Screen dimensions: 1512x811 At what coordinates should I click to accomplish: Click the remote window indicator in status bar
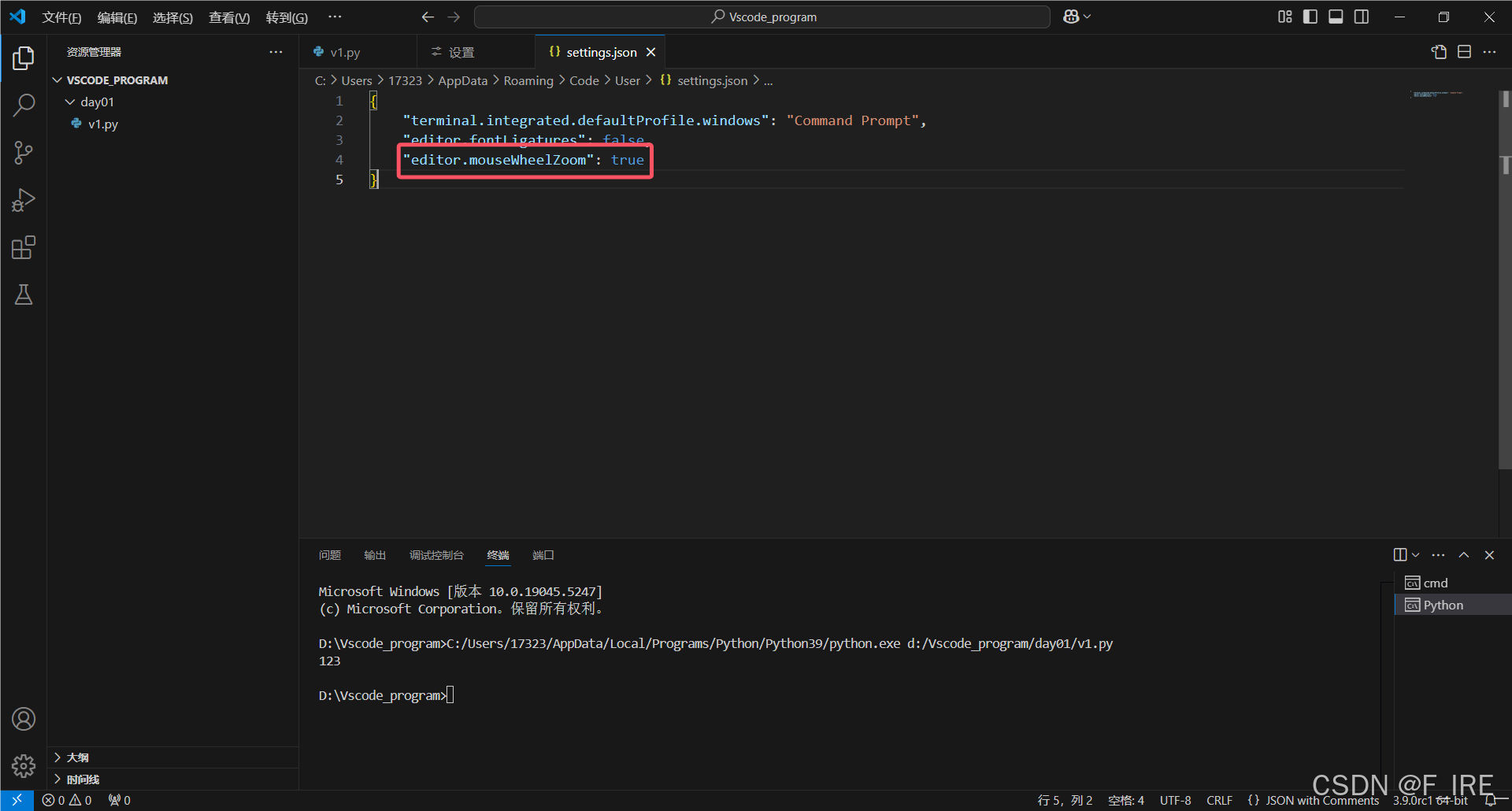[17, 800]
